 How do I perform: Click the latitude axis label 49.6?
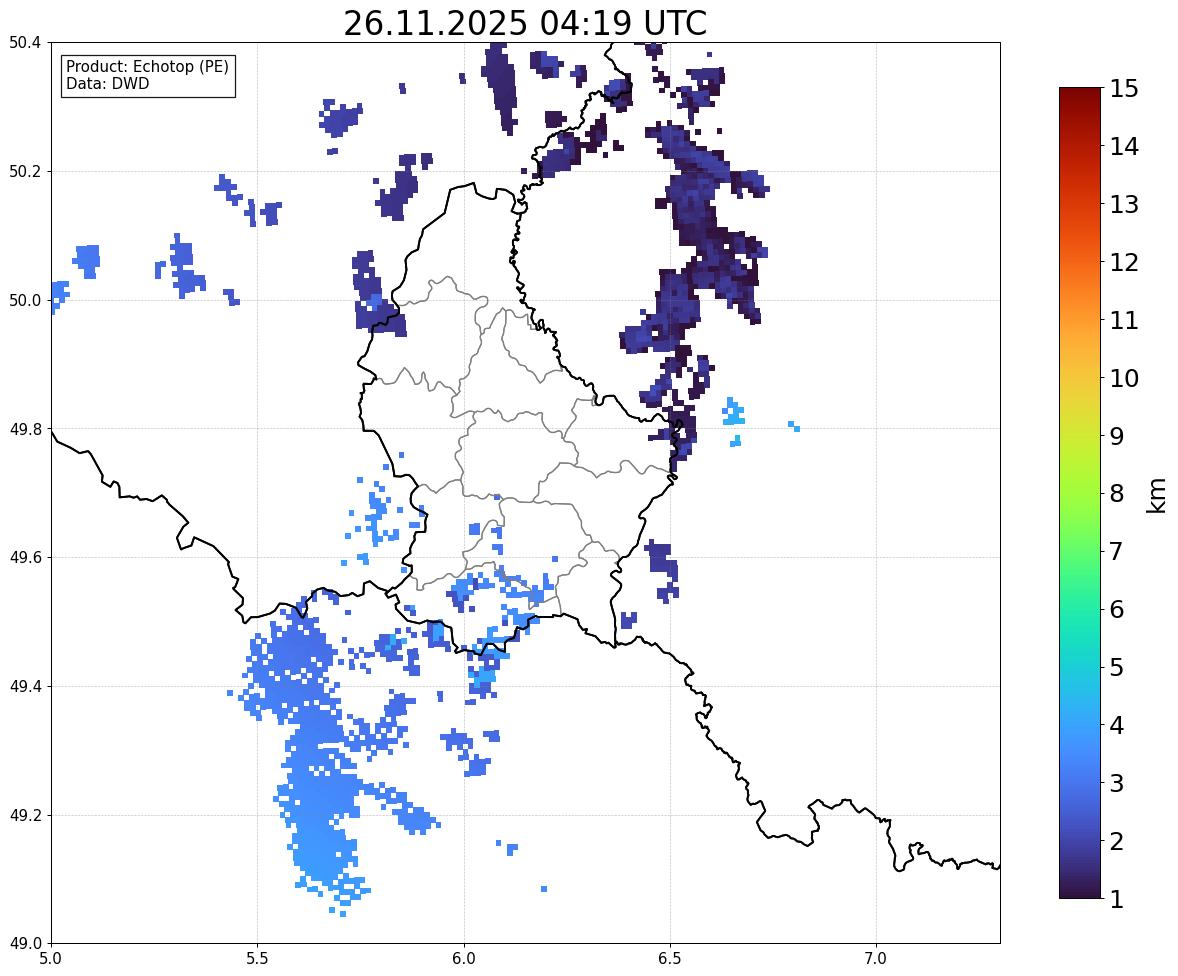point(25,557)
